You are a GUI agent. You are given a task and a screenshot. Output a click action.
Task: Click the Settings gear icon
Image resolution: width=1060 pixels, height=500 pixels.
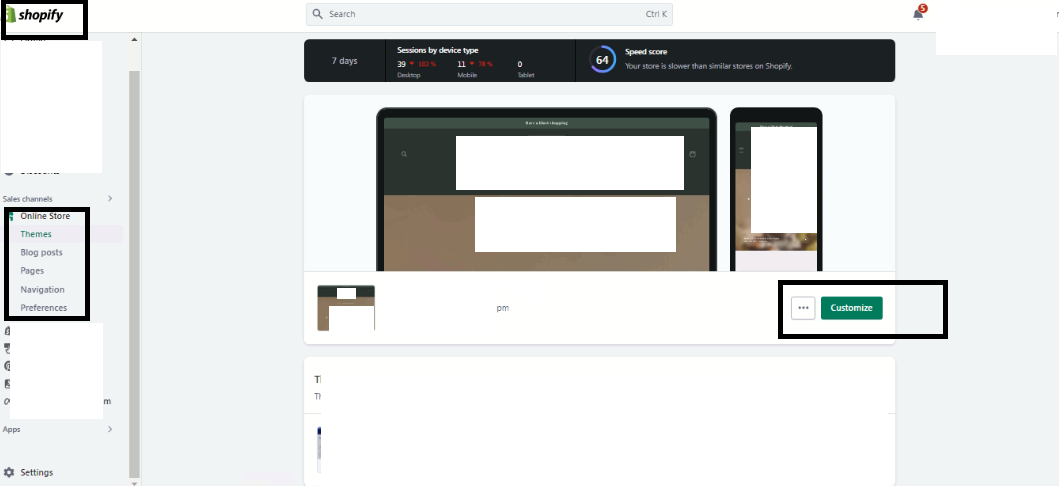pos(10,472)
